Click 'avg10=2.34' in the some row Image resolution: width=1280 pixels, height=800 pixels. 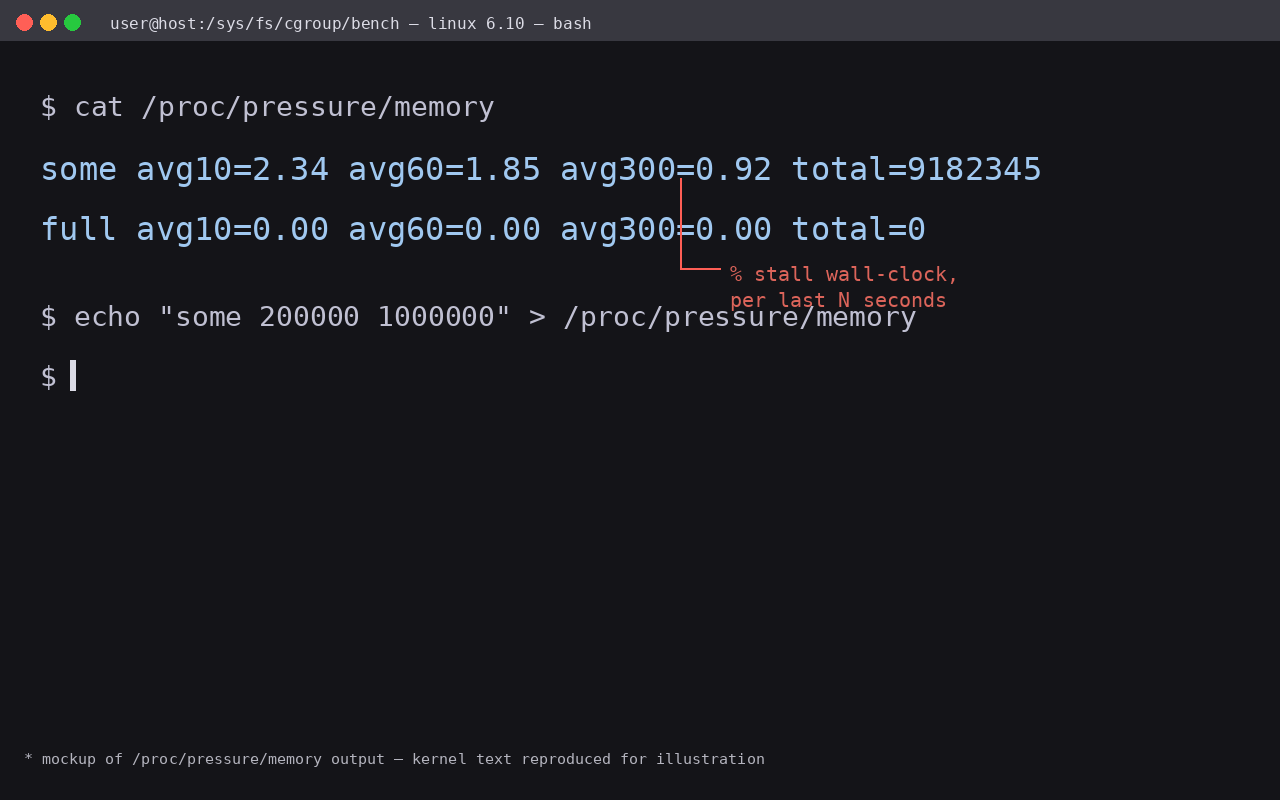coord(233,169)
